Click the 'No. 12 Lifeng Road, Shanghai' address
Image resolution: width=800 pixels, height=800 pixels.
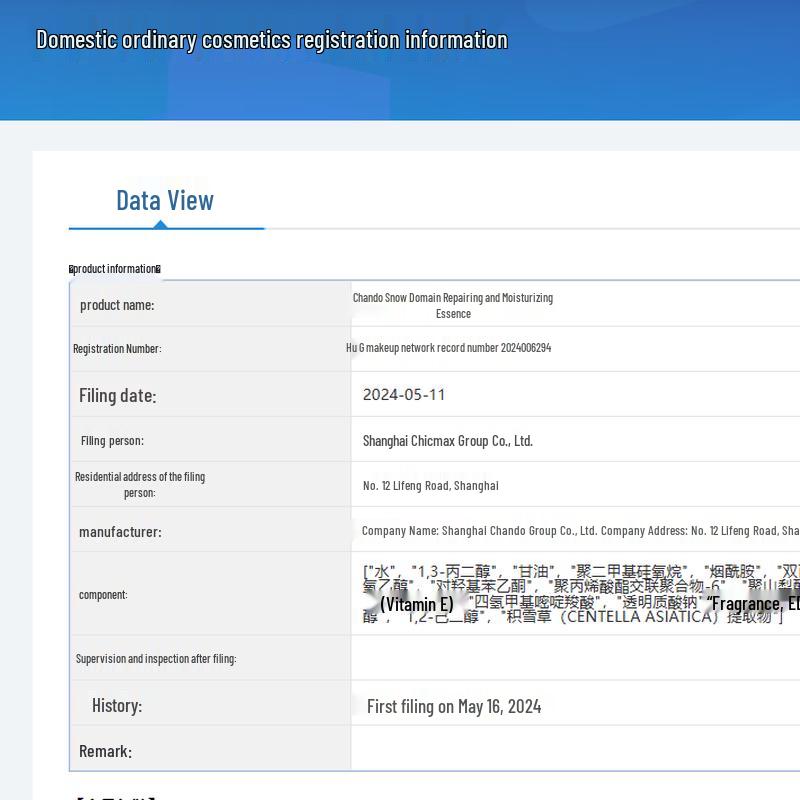point(430,486)
